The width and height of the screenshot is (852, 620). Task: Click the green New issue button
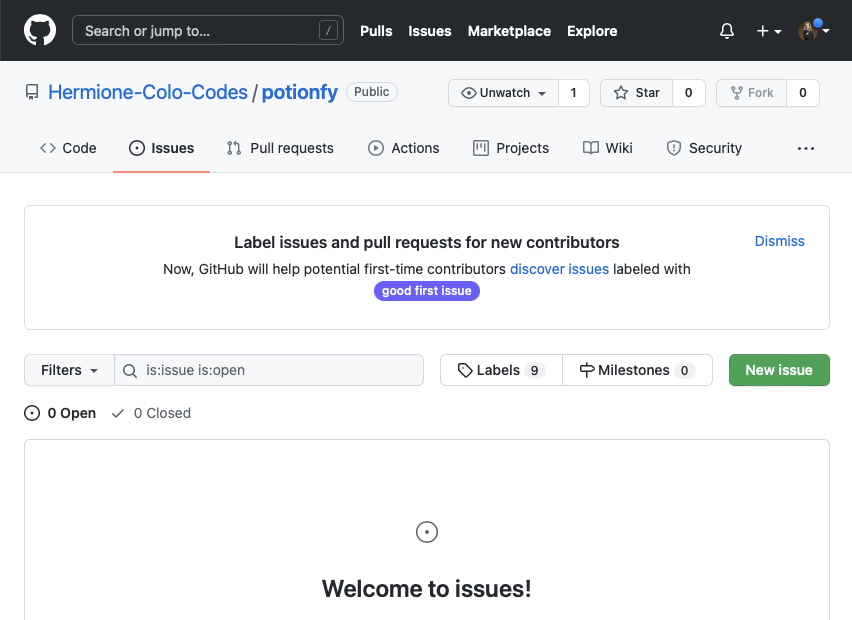point(779,370)
